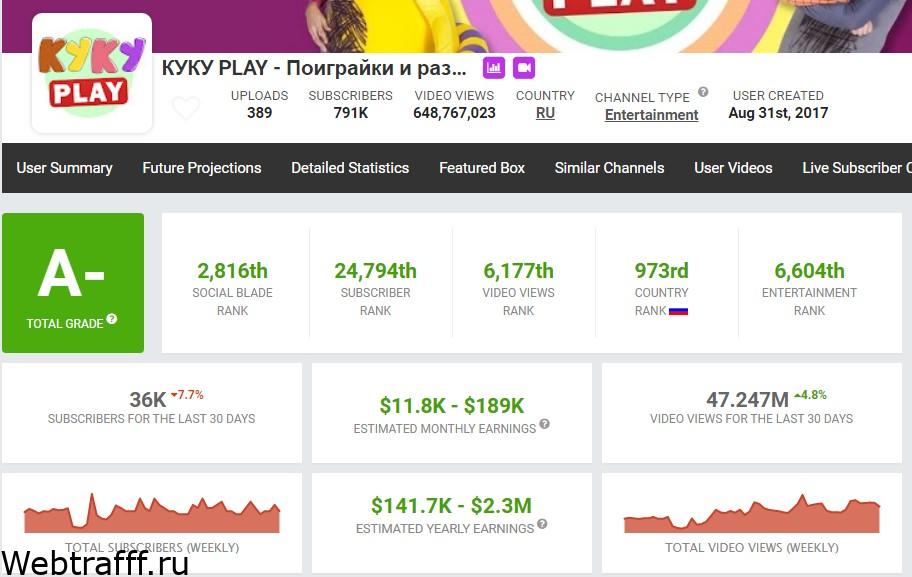Screen dimensions: 912x577
Task: Open the User Summary tab
Action: tap(65, 168)
